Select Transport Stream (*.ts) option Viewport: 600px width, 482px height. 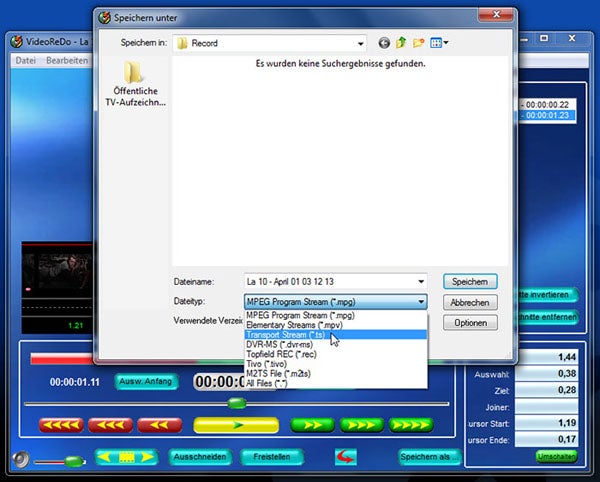pyautogui.click(x=336, y=334)
